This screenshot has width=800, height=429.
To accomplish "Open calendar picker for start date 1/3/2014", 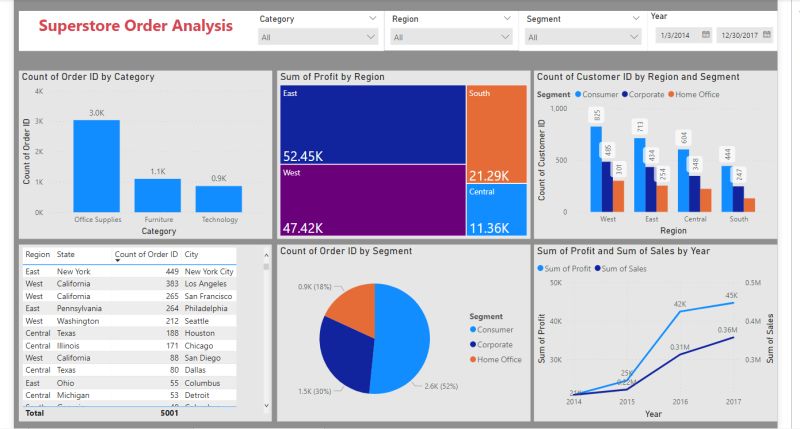I will tap(706, 35).
